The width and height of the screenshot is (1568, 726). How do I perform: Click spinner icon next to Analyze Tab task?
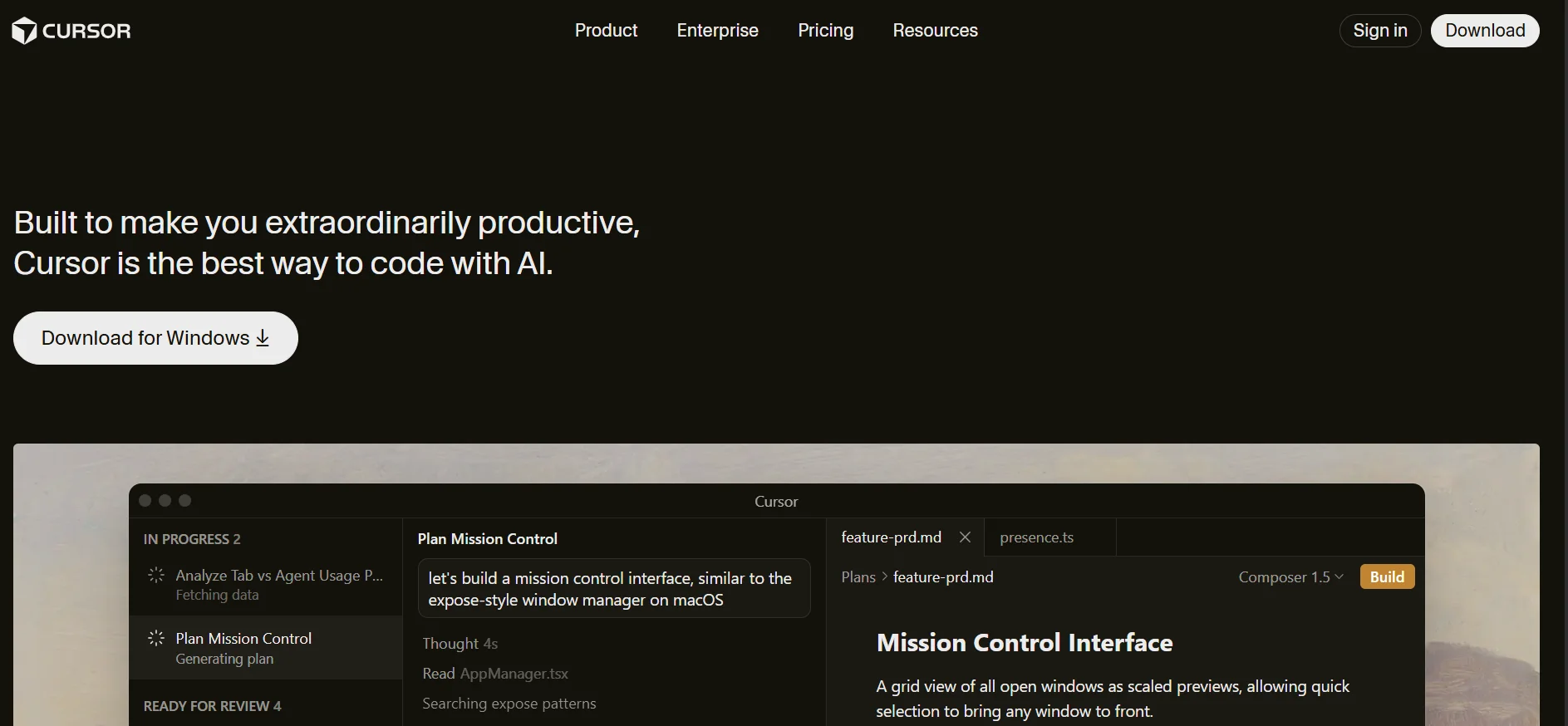[x=155, y=575]
